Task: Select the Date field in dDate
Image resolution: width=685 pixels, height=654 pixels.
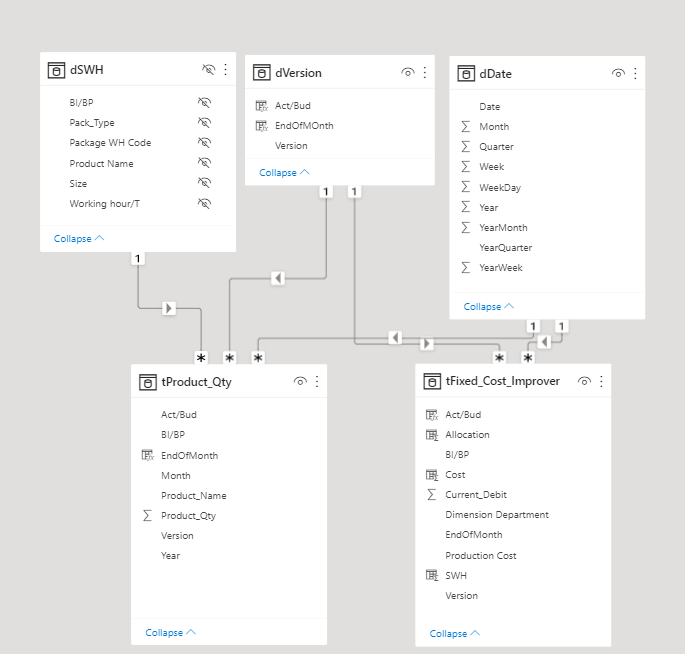Action: coord(490,107)
